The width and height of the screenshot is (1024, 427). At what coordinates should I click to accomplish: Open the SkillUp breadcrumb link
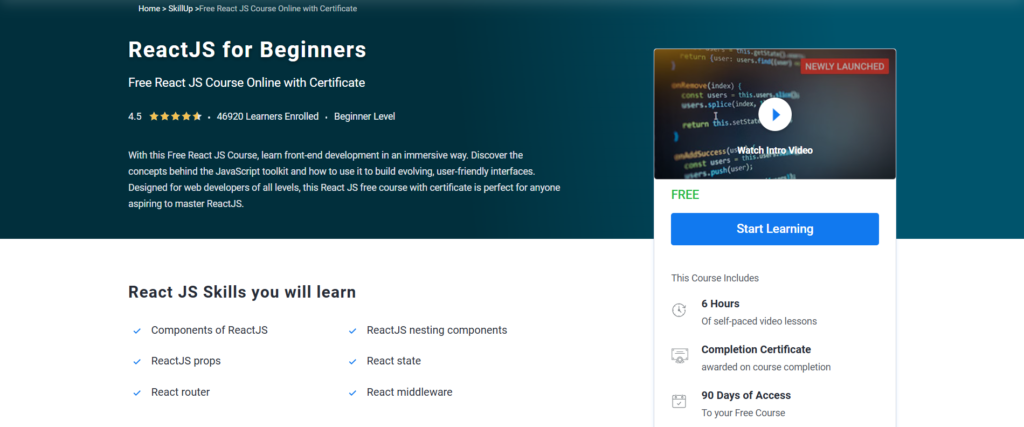(x=180, y=8)
